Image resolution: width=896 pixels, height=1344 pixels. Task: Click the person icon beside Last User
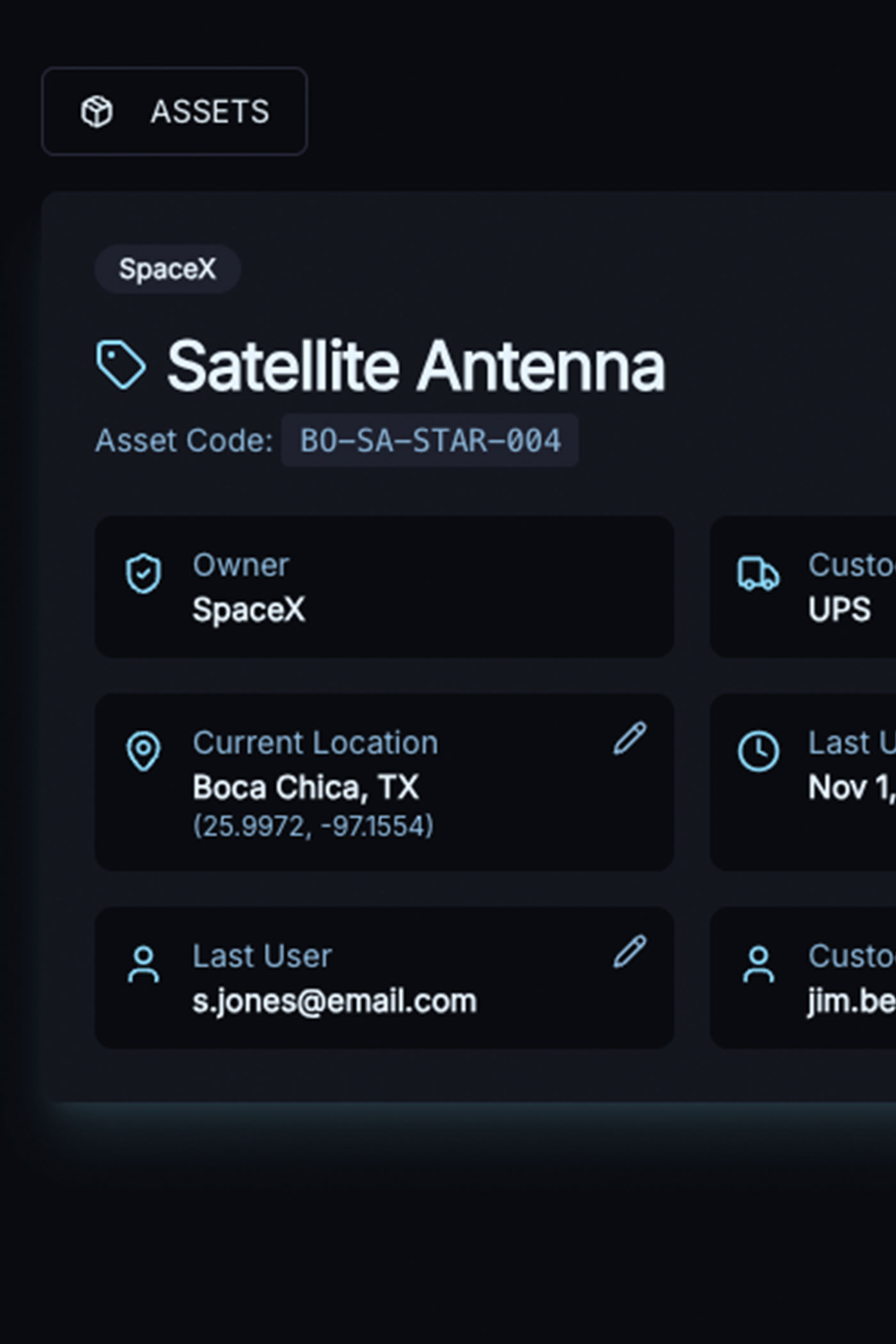(143, 964)
